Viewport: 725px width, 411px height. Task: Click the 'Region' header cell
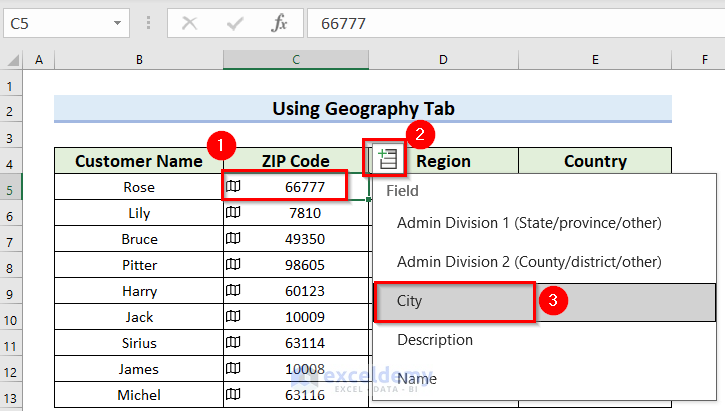[443, 161]
